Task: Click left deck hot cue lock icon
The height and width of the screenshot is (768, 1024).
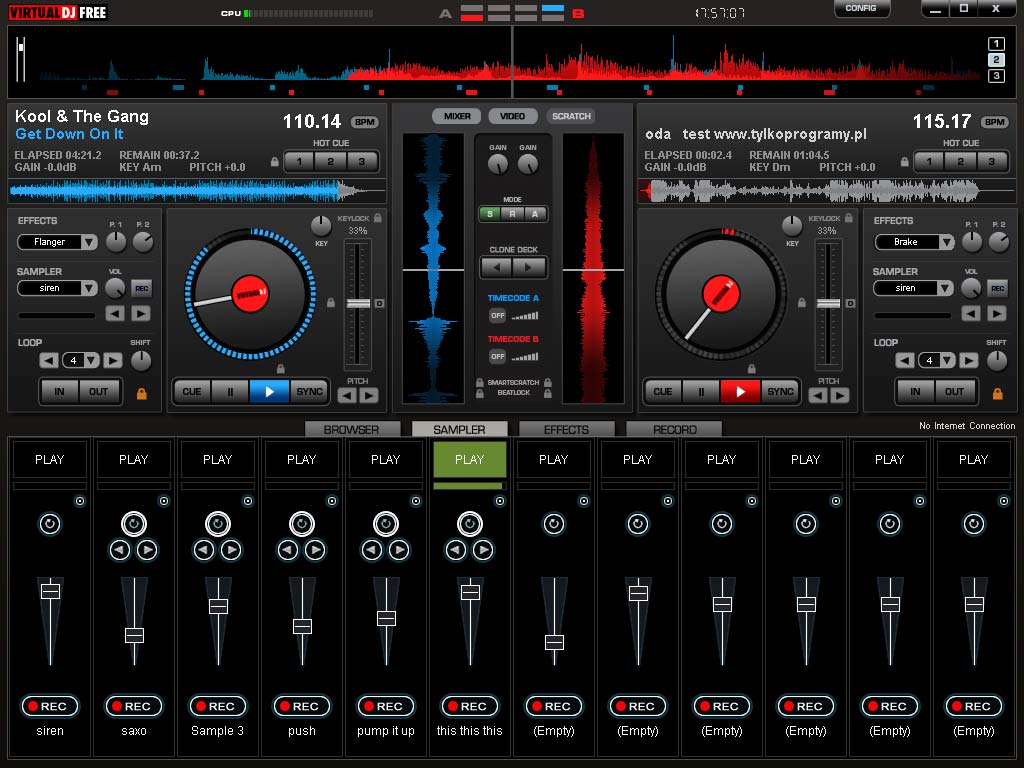Action: pos(275,161)
